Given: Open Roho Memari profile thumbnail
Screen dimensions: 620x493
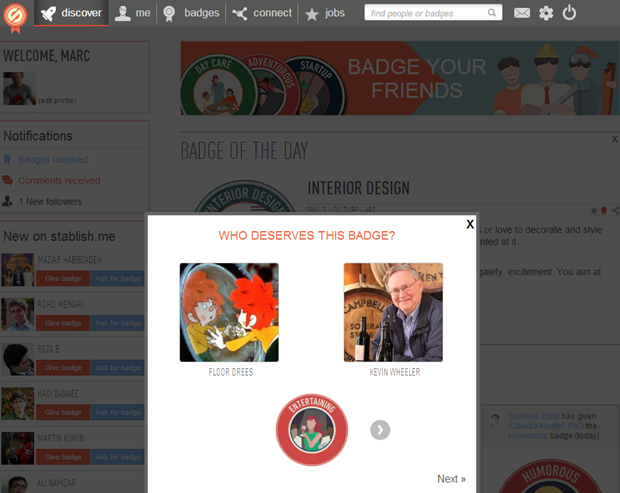Looking at the screenshot, I should 17,315.
